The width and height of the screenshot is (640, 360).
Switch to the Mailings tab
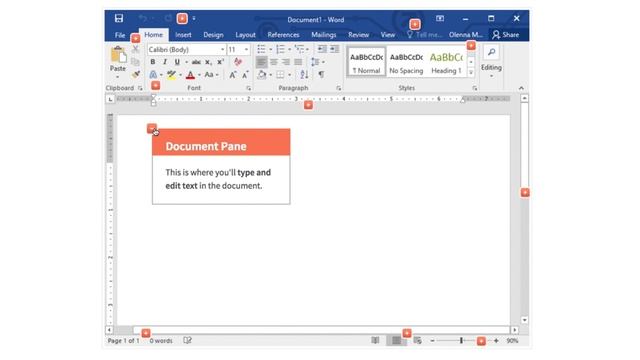[x=324, y=35]
